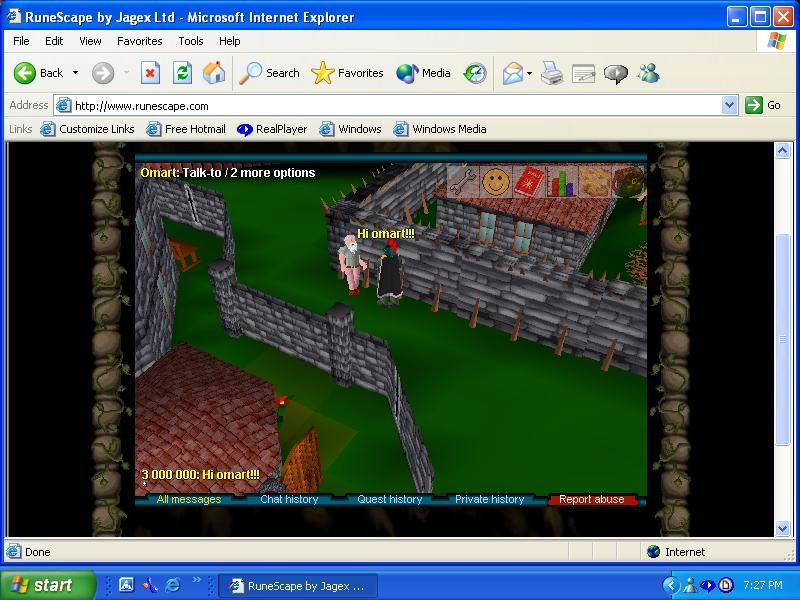Screen dimensions: 800x600
Task: Expand hidden quick launch icons chevron
Action: (x=196, y=579)
